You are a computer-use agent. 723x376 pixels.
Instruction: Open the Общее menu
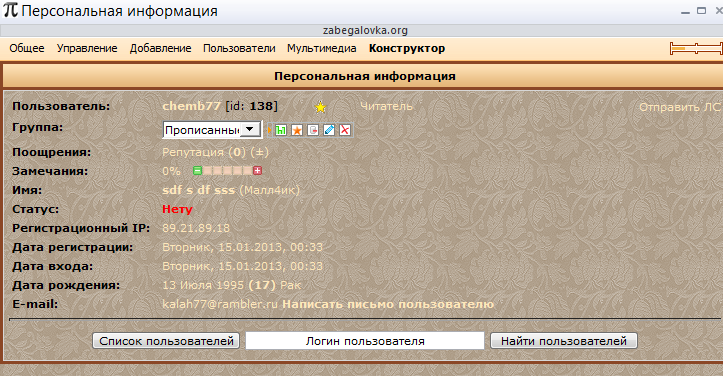(27, 48)
